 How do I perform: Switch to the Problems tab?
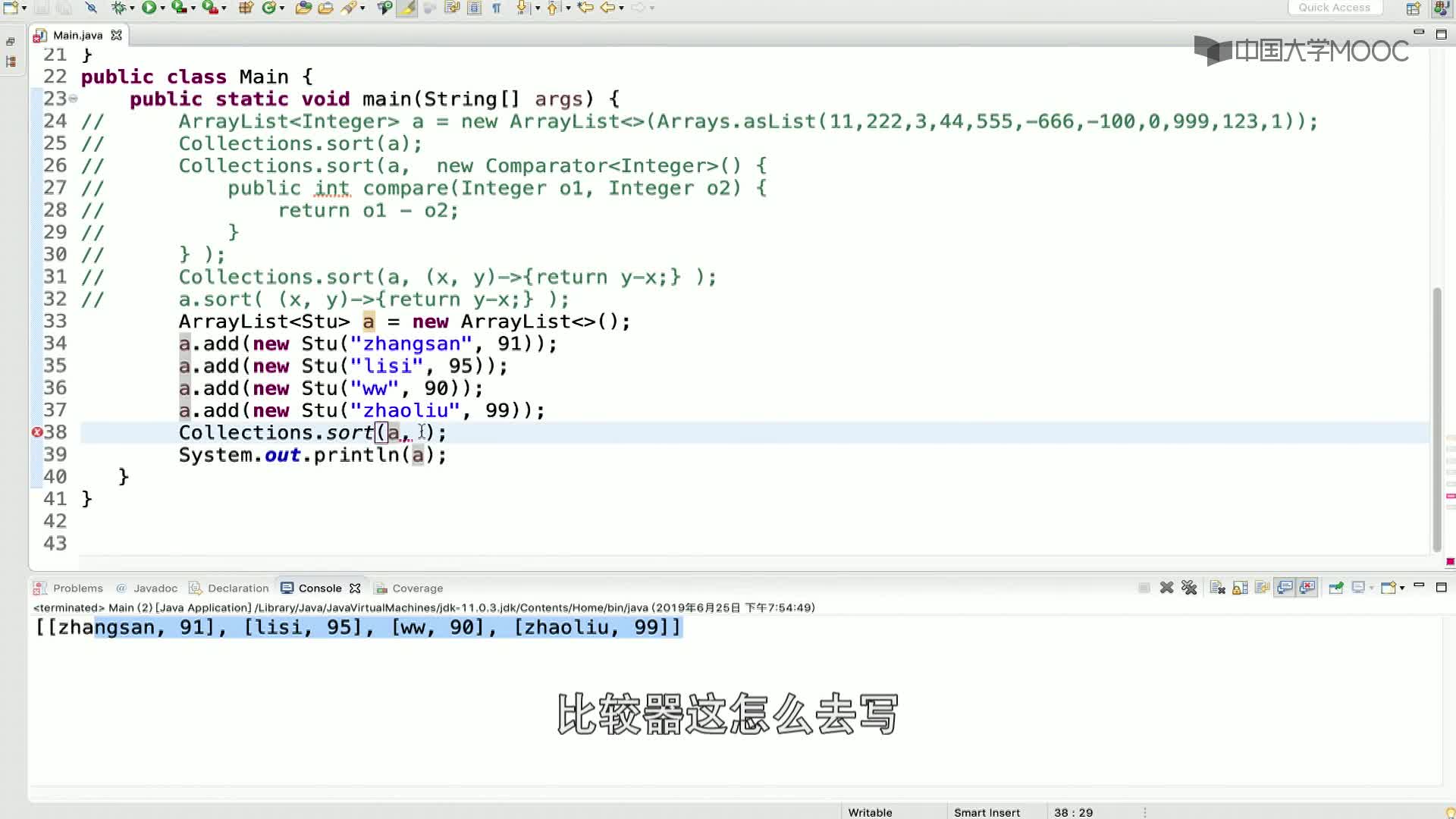pos(68,588)
